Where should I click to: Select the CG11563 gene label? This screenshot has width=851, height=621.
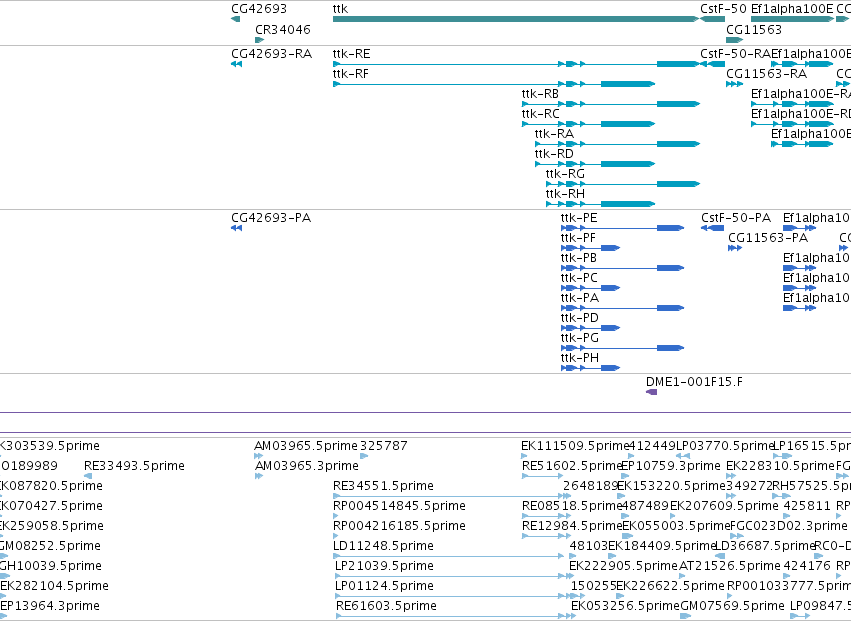[x=754, y=29]
